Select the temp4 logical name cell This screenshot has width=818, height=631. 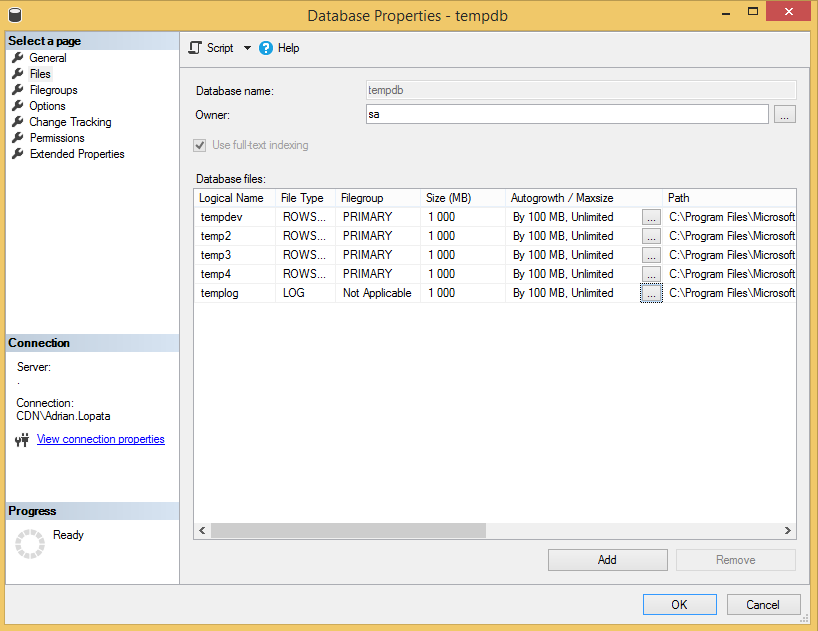point(235,274)
